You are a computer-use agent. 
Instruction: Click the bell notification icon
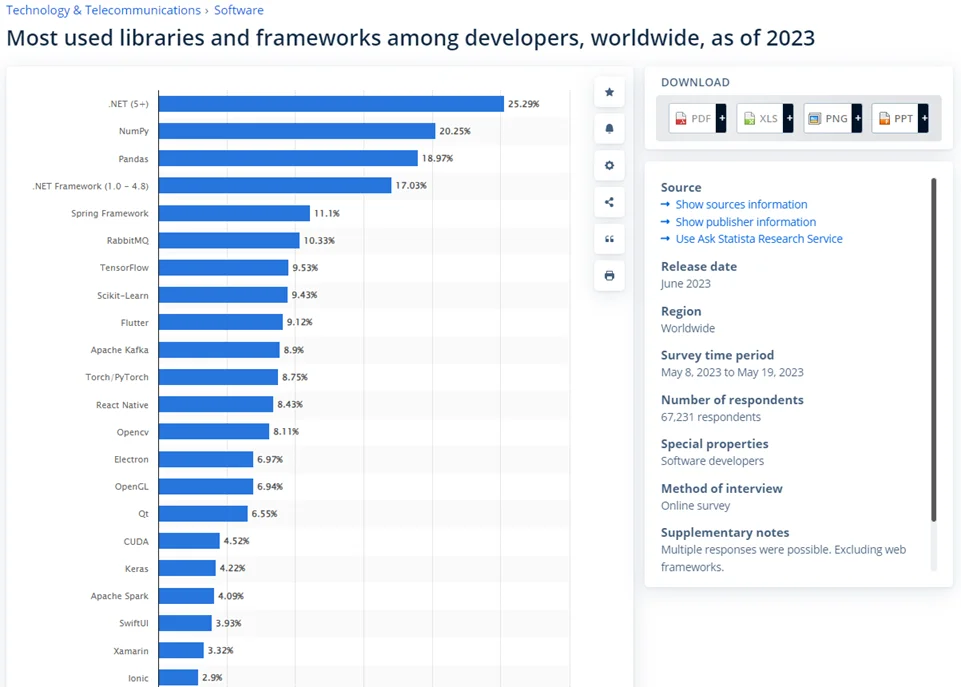pyautogui.click(x=609, y=129)
